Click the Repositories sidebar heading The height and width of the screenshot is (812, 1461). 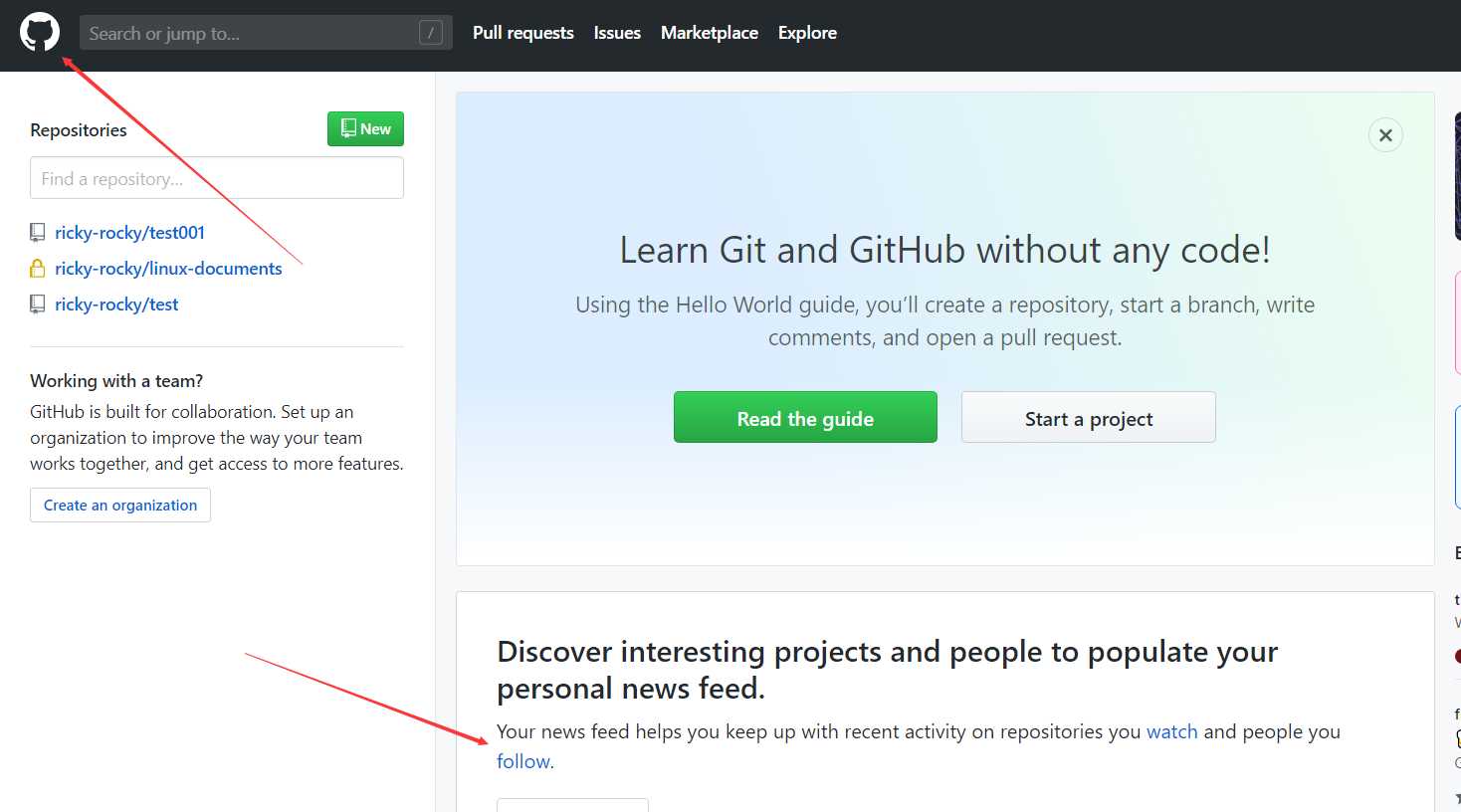pos(79,130)
